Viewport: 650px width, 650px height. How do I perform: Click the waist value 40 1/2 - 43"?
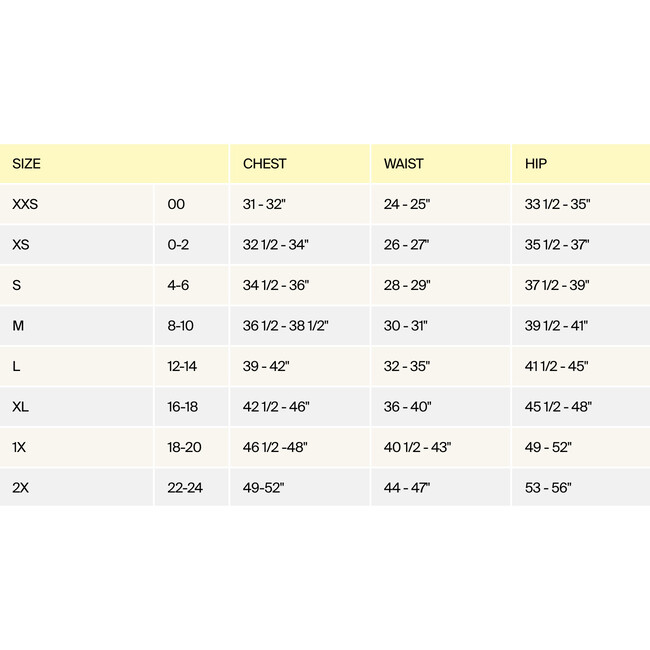417,447
